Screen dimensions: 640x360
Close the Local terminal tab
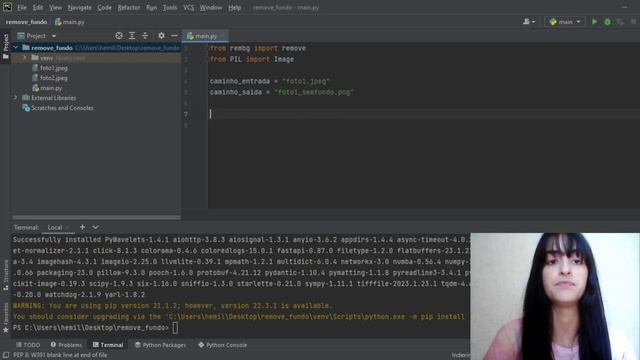pos(68,227)
